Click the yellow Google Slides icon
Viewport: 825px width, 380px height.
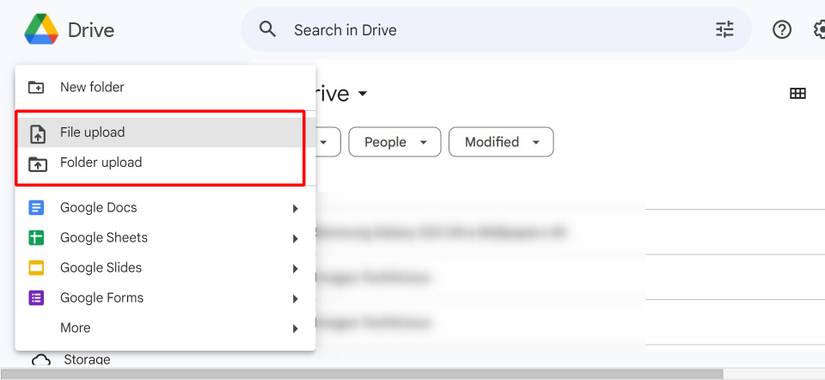[x=36, y=267]
